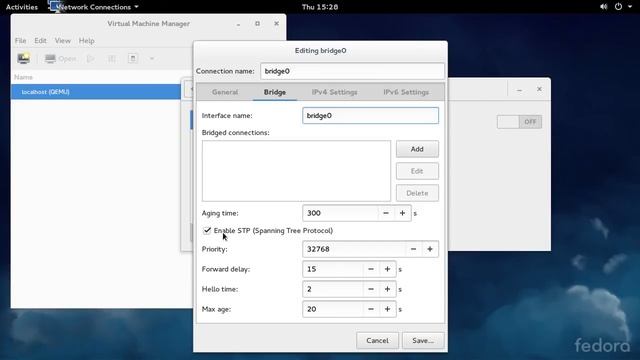Click the Save... button
This screenshot has width=640, height=360.
[423, 340]
